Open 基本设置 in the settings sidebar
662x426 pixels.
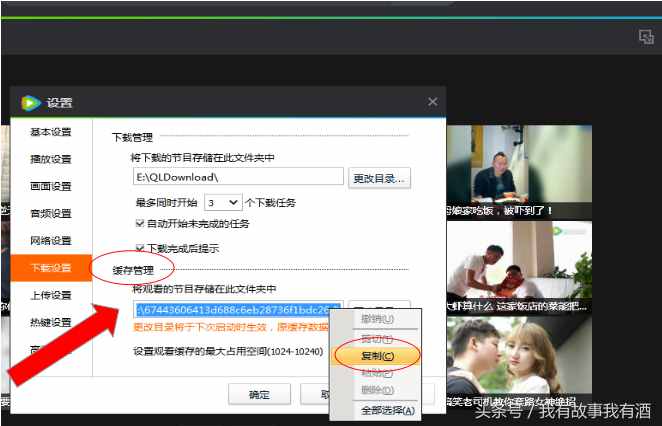pyautogui.click(x=51, y=132)
